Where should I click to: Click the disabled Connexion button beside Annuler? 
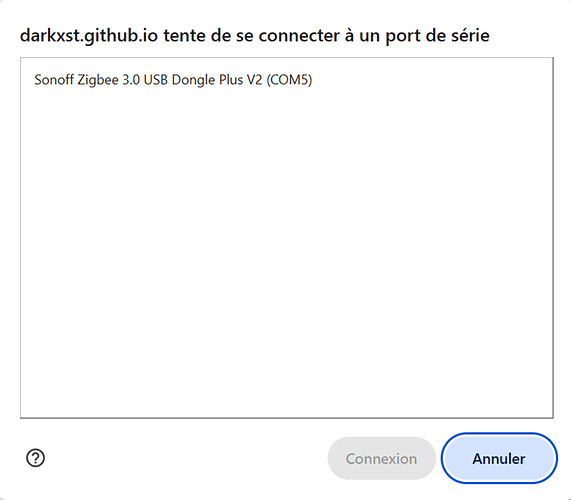[381, 458]
